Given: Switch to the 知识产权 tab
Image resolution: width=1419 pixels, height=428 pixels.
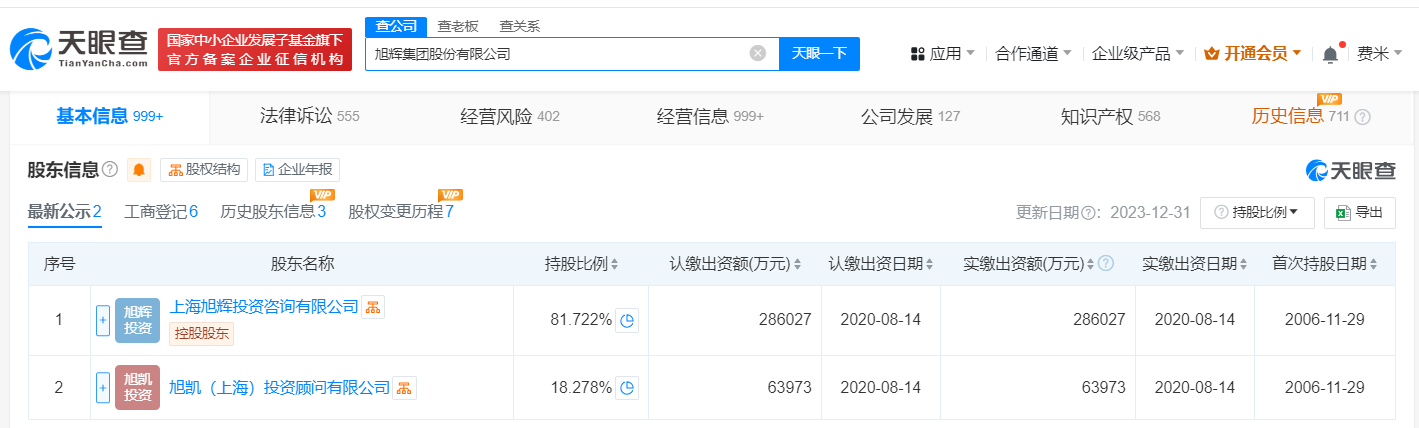Looking at the screenshot, I should point(1110,116).
